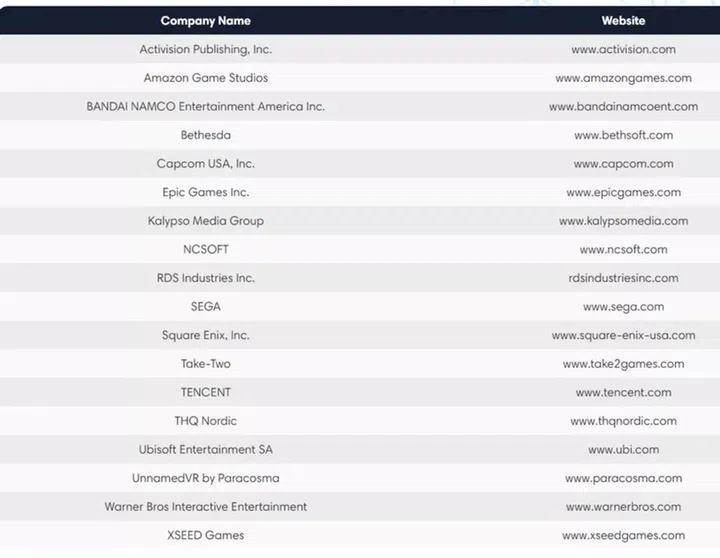
Task: Click the Company Name column header
Action: (x=205, y=20)
